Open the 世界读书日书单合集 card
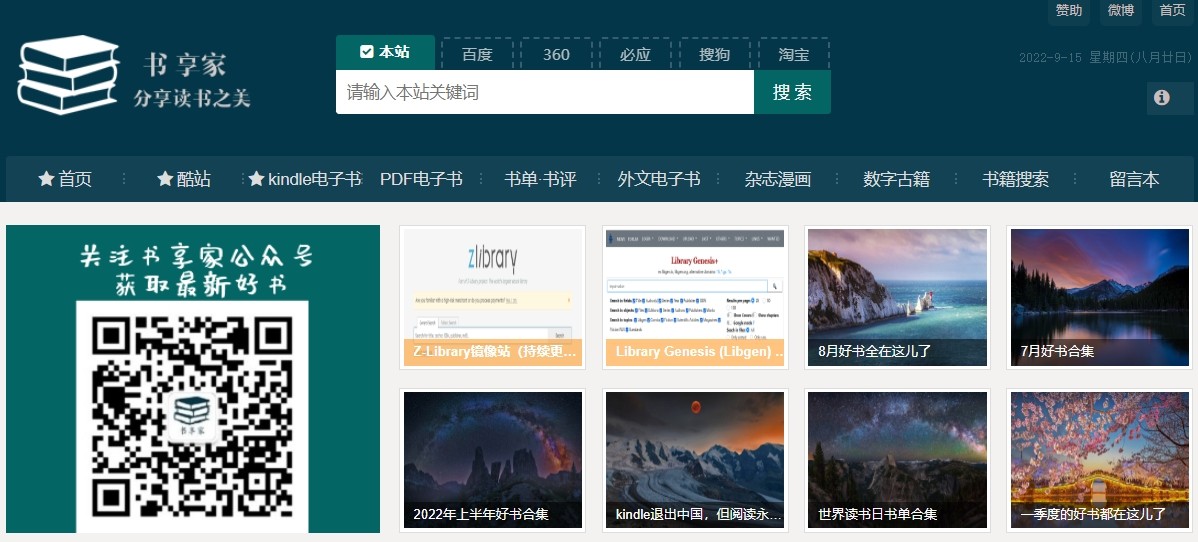Image resolution: width=1198 pixels, height=542 pixels. (x=898, y=460)
